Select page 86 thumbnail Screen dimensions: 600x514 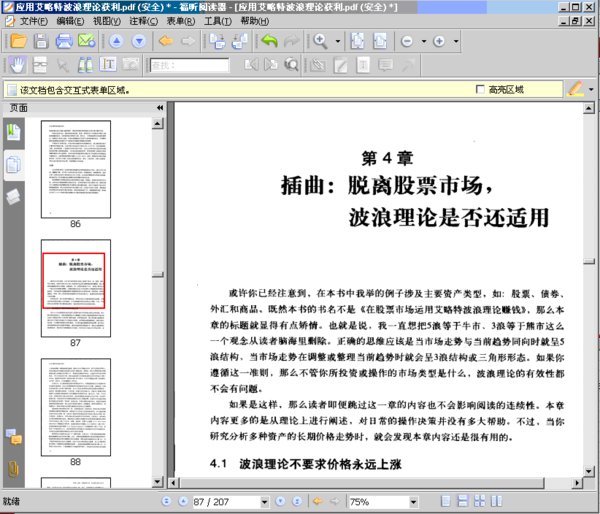coord(75,169)
